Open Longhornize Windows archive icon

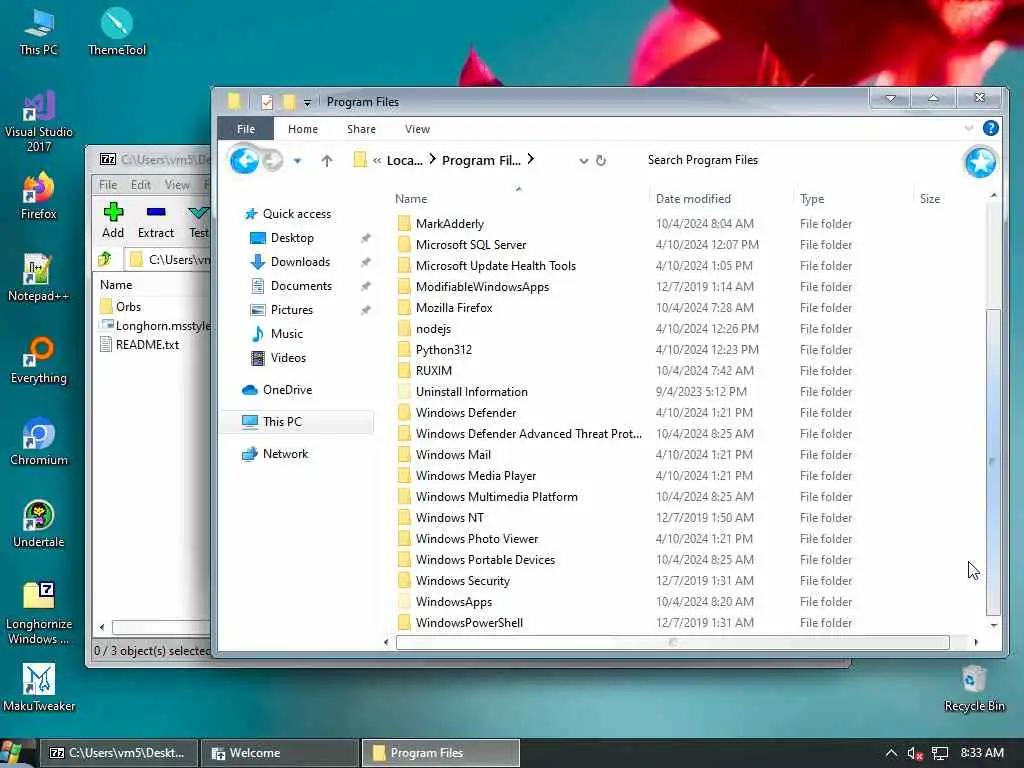(x=39, y=613)
